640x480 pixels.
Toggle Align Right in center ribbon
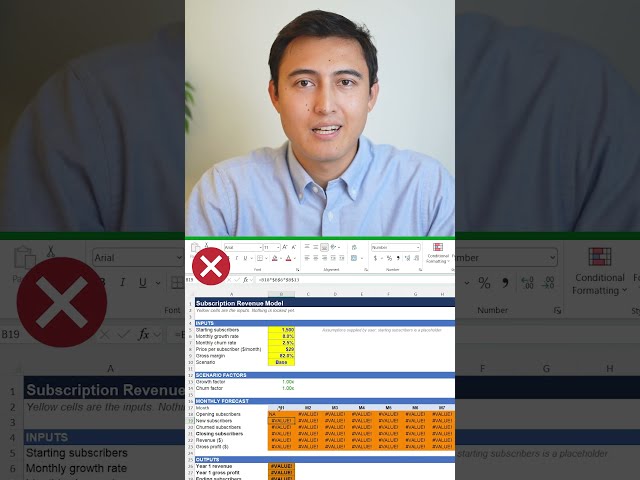324,258
